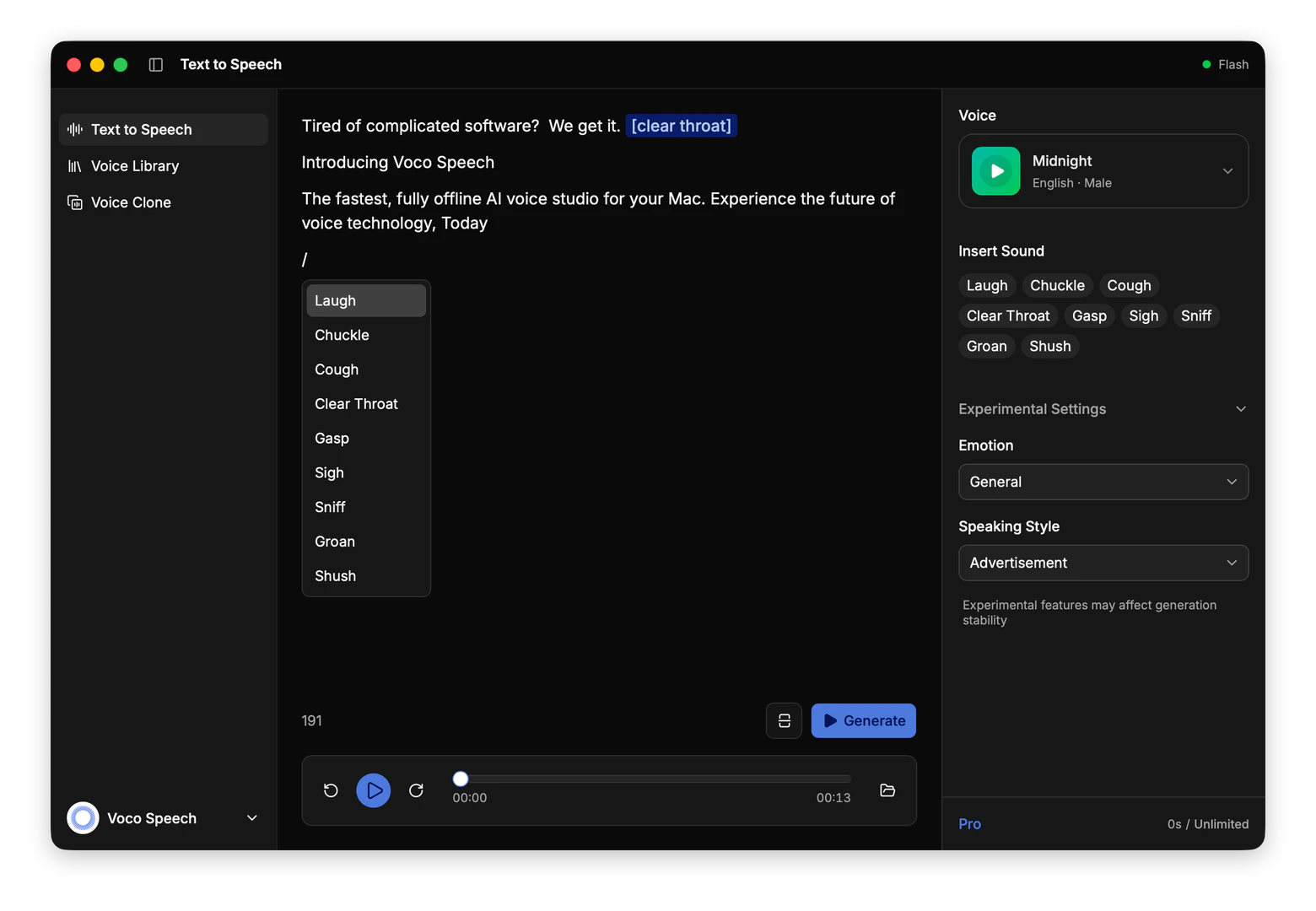Insert a Sigh sound tag
This screenshot has height=911, width=1316.
click(x=1144, y=315)
